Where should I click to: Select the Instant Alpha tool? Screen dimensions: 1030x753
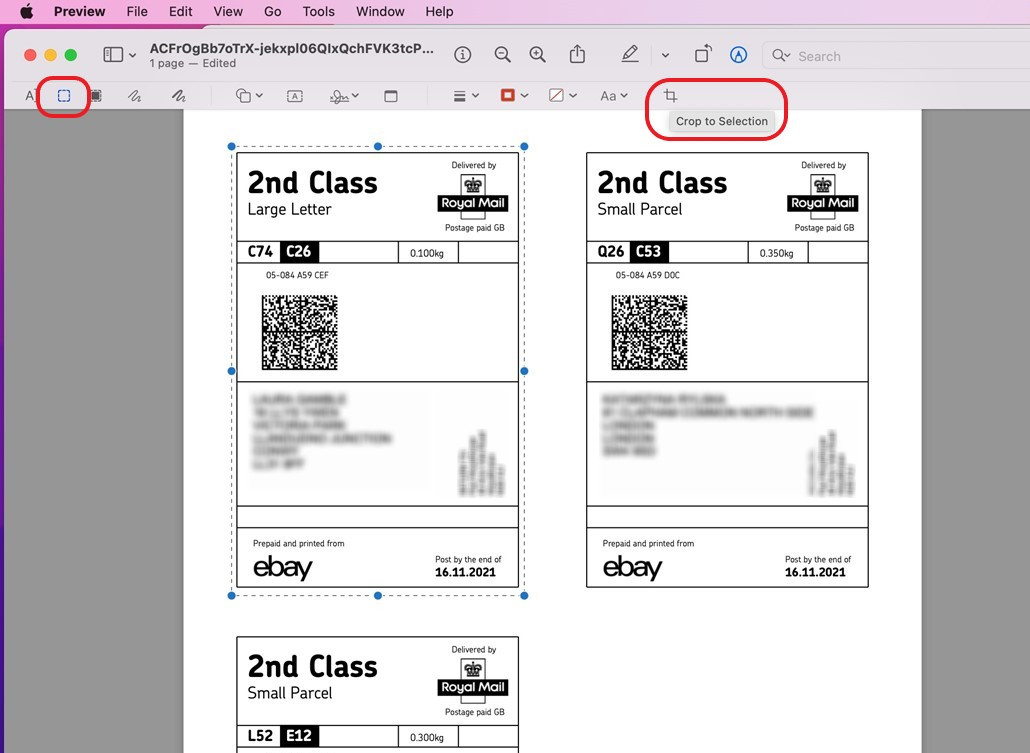[95, 95]
